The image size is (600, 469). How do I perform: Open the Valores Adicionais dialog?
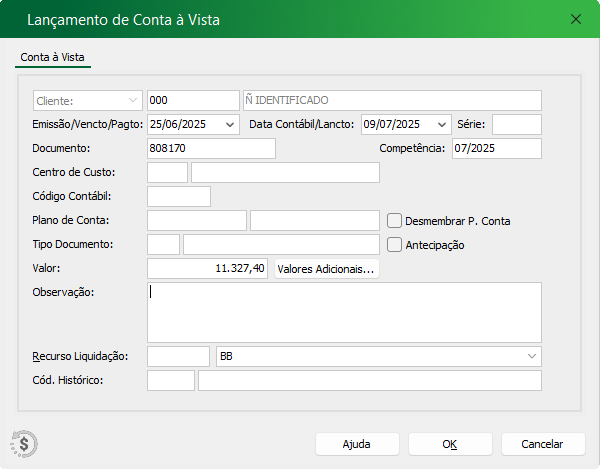click(x=326, y=269)
